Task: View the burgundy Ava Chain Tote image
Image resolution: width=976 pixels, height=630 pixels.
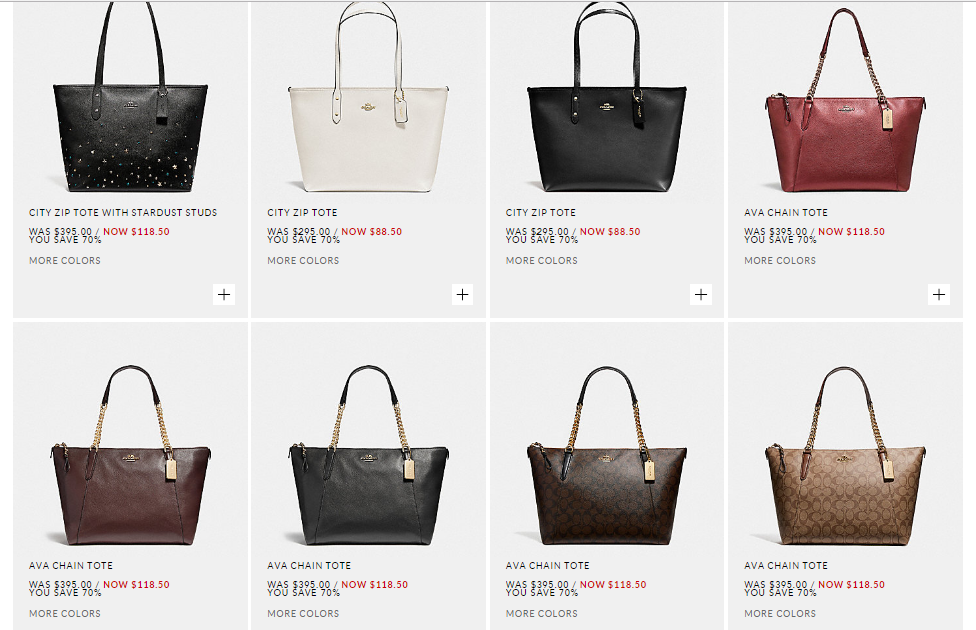Action: [131, 456]
